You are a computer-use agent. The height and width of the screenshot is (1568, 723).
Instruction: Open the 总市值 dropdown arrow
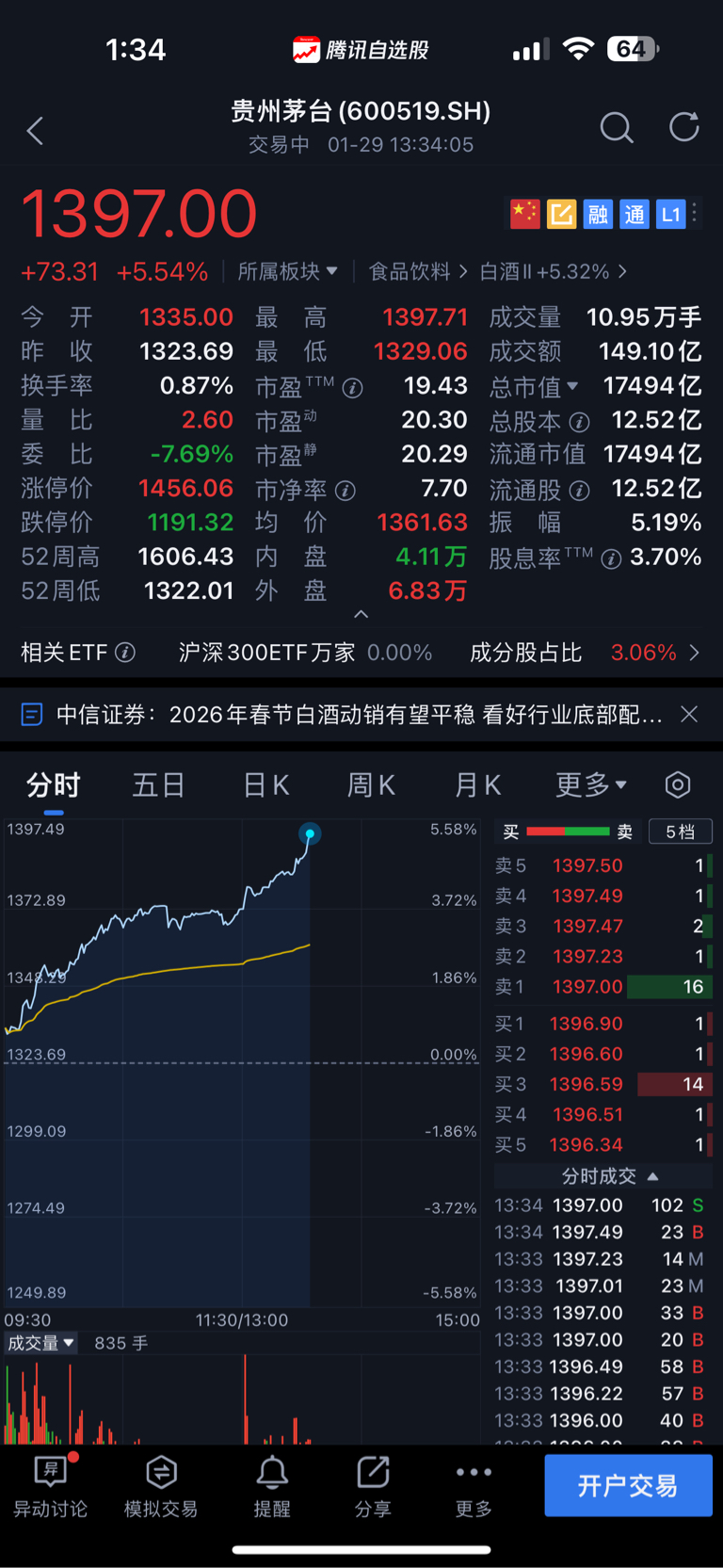coord(572,386)
